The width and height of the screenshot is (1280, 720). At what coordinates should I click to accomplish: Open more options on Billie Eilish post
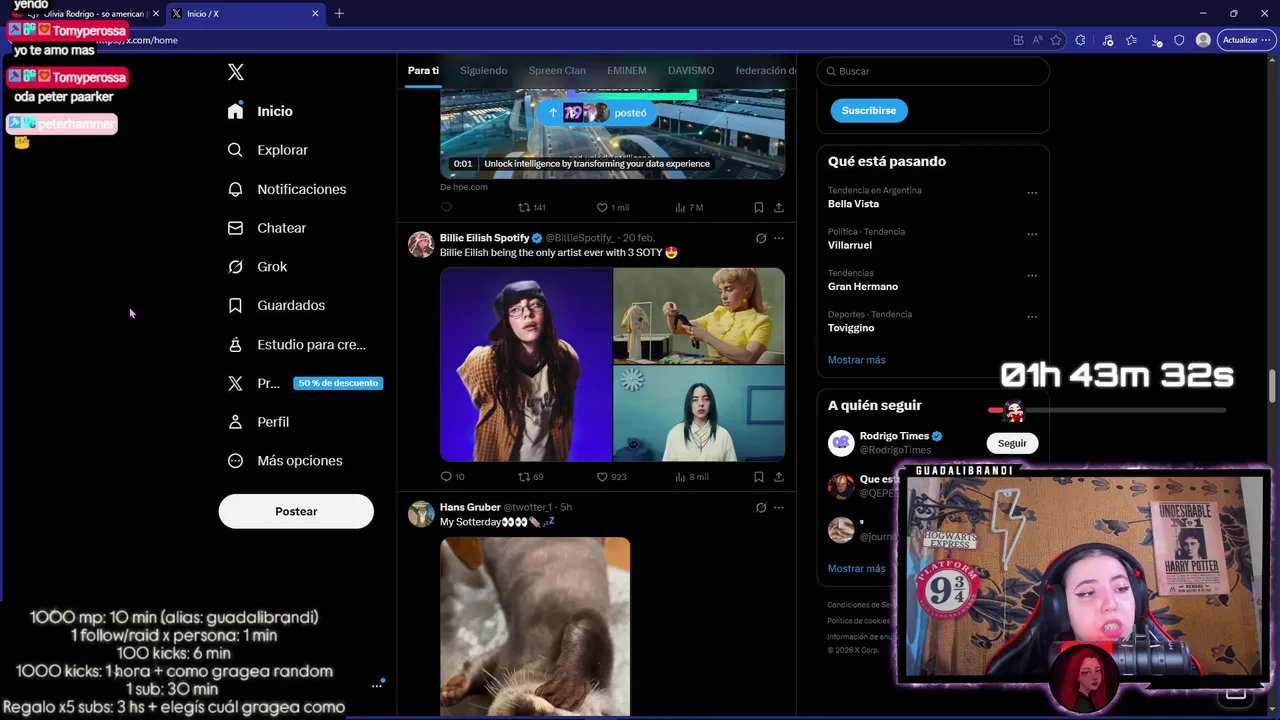click(x=779, y=238)
